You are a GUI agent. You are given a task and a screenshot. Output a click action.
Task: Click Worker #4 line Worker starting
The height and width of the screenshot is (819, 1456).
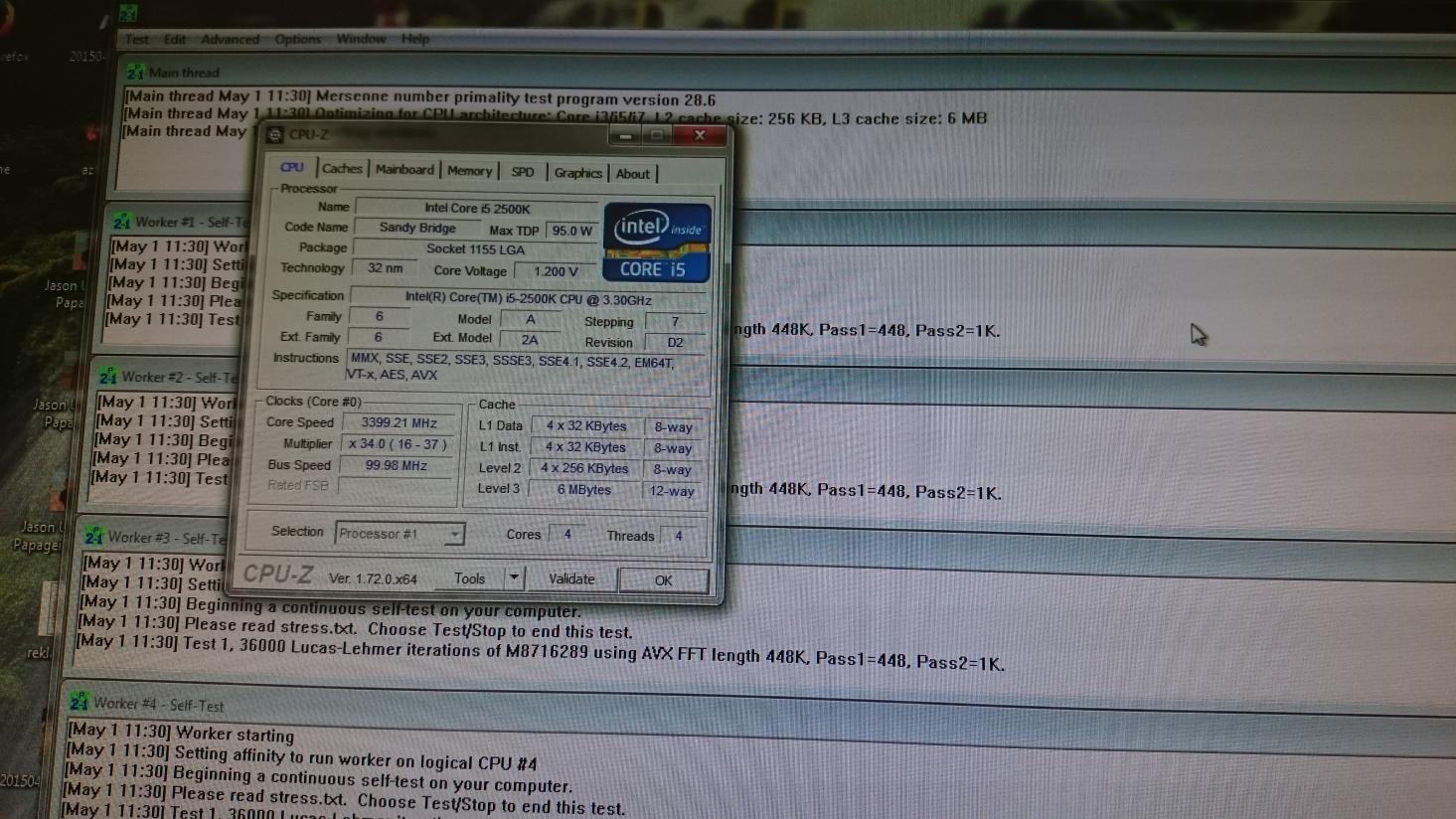(181, 733)
